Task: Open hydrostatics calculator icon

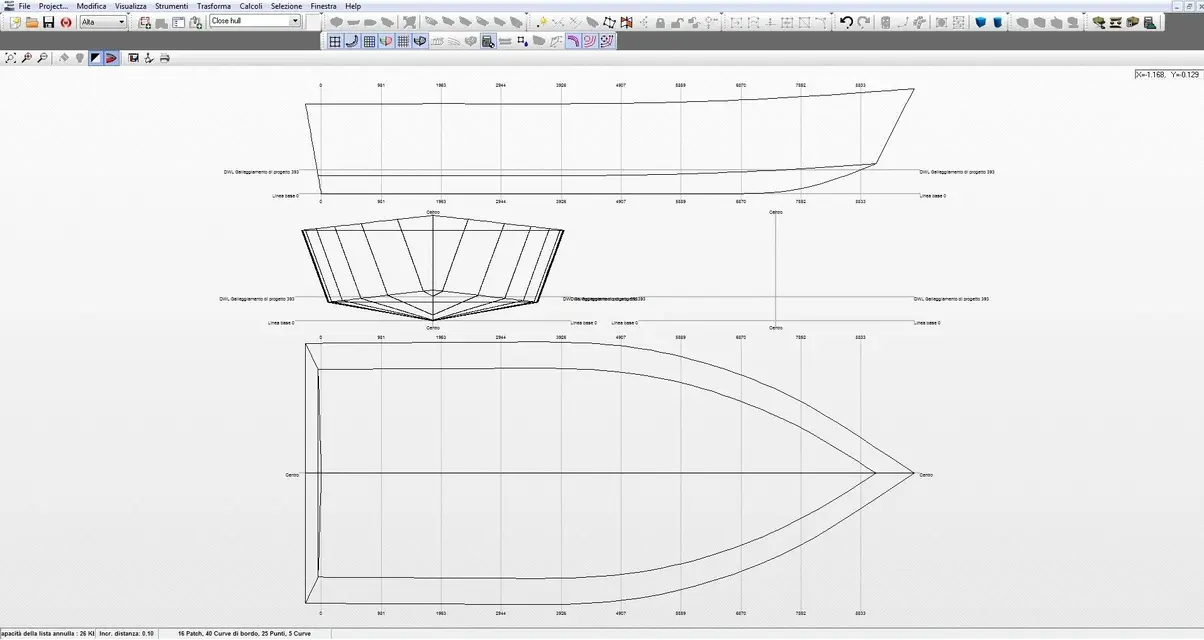Action: coord(488,41)
